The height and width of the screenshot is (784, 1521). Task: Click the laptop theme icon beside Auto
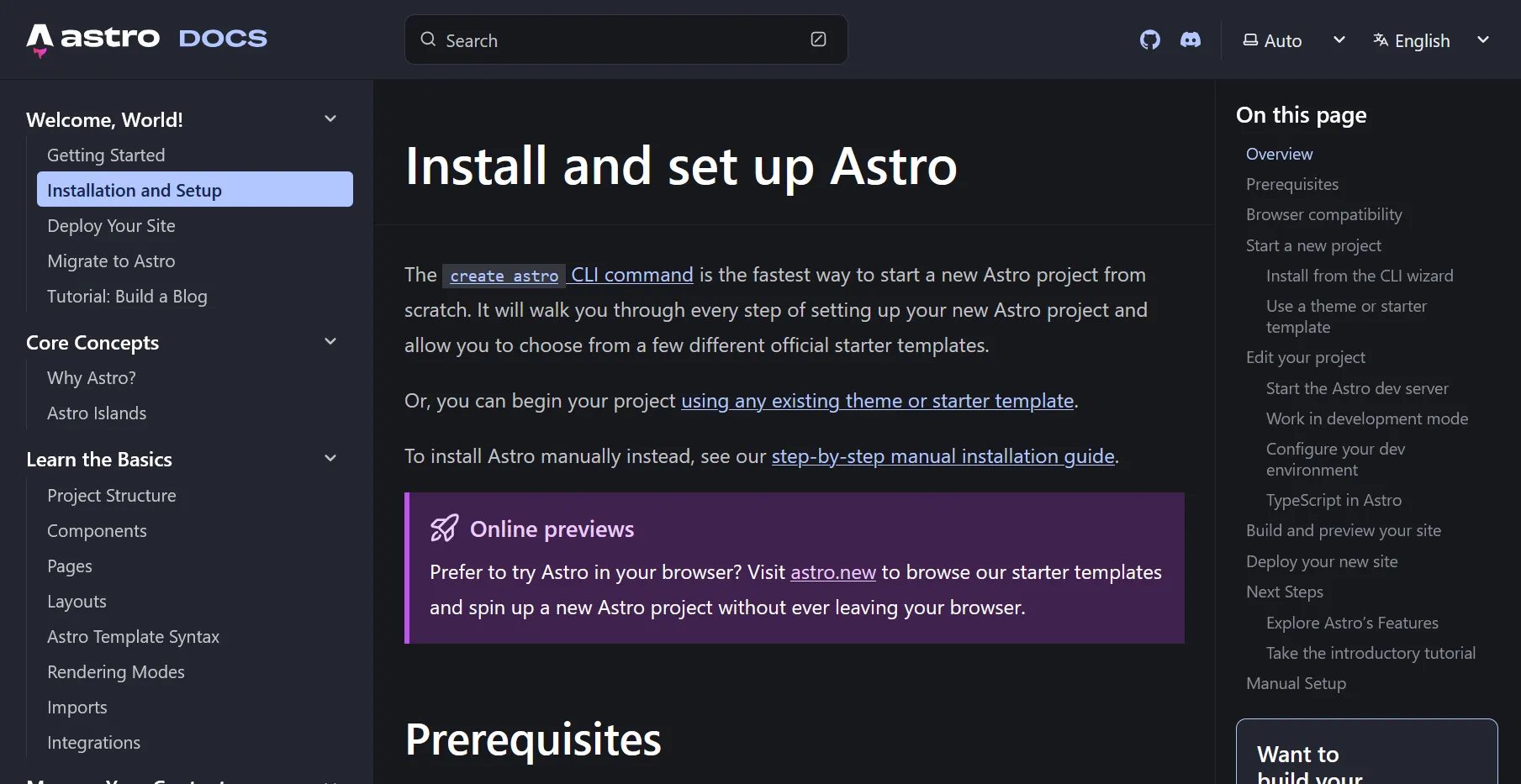point(1250,39)
